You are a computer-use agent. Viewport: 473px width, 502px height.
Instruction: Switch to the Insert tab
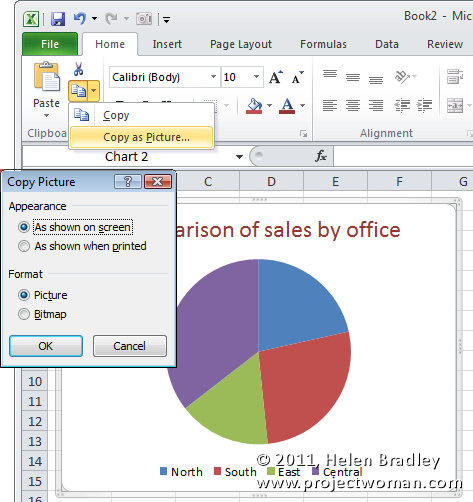coord(167,44)
